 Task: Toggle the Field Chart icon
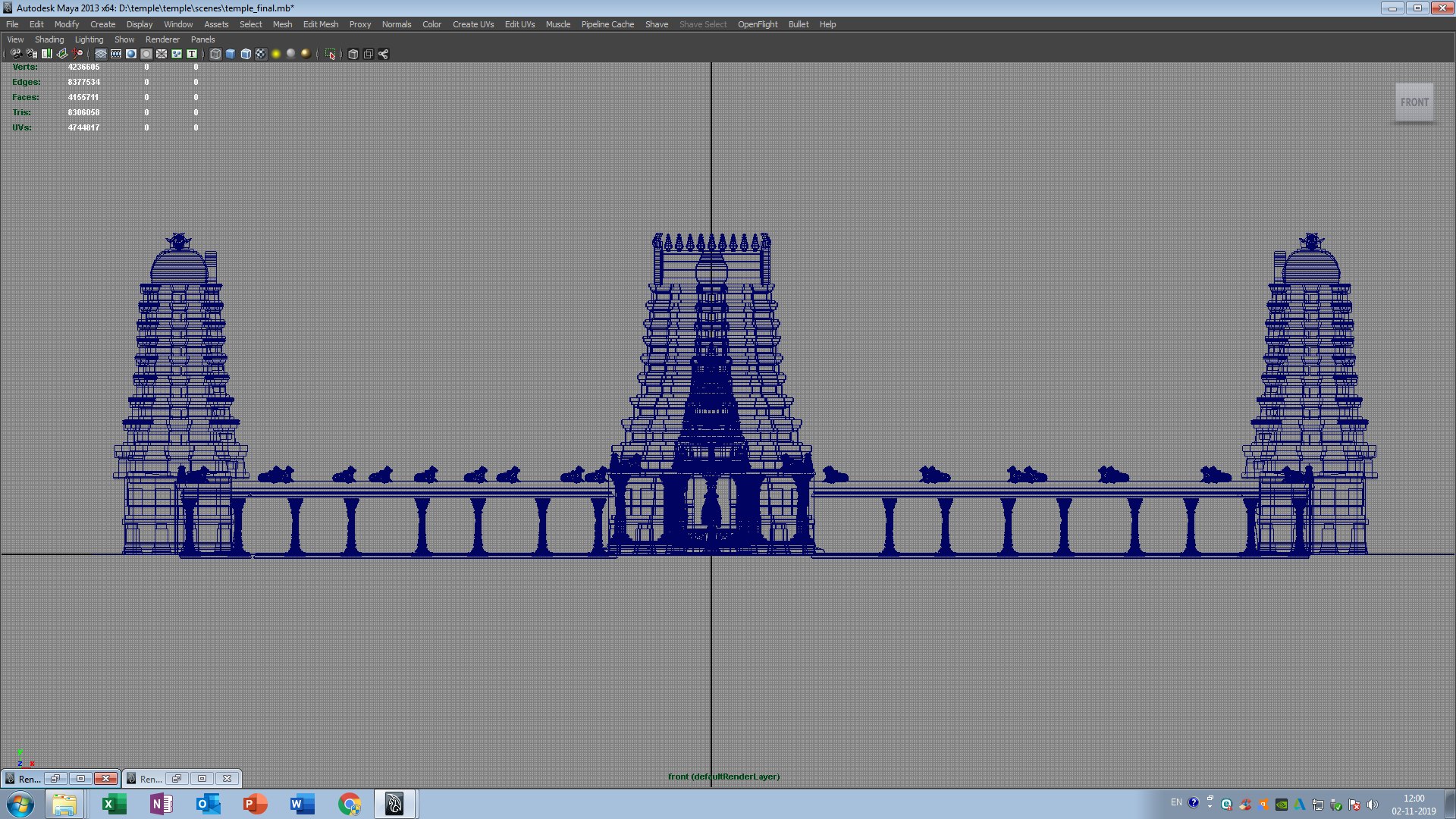pos(162,54)
